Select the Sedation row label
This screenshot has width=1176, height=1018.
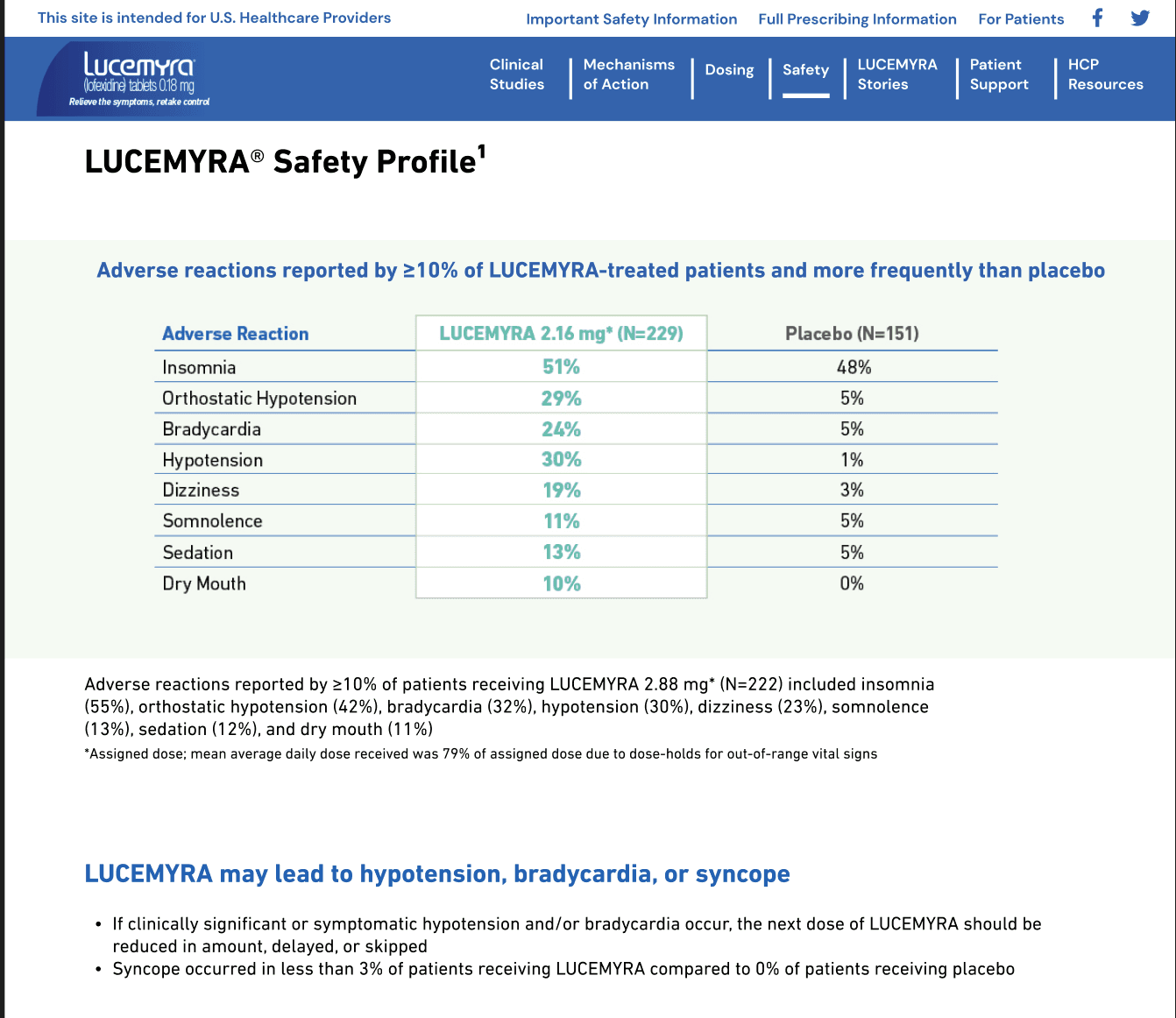[x=197, y=553]
